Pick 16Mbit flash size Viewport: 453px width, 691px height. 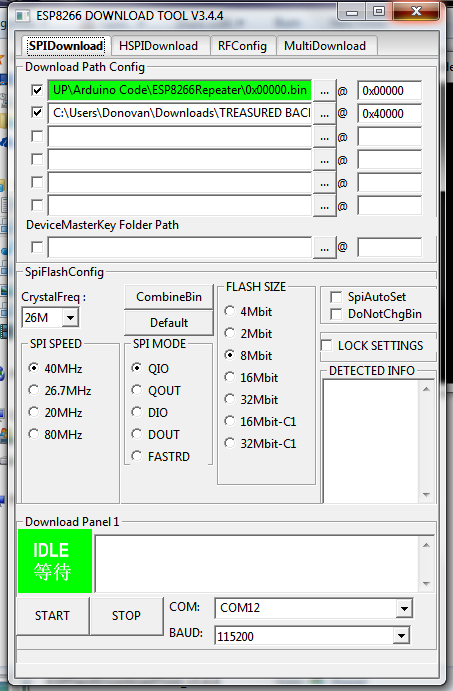click(x=251, y=378)
